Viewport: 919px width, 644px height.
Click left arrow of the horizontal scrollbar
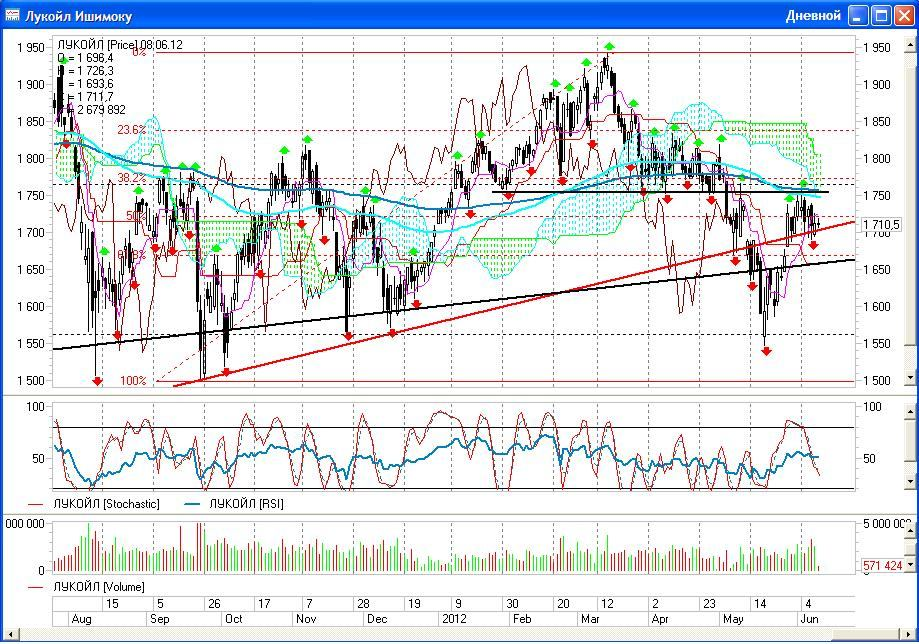tap(10, 635)
